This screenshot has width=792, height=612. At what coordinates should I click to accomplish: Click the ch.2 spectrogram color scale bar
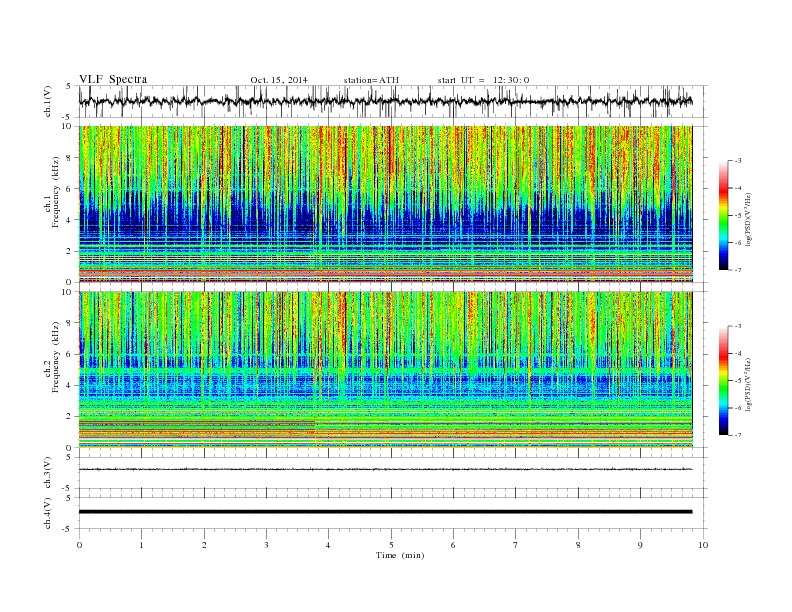pos(723,381)
